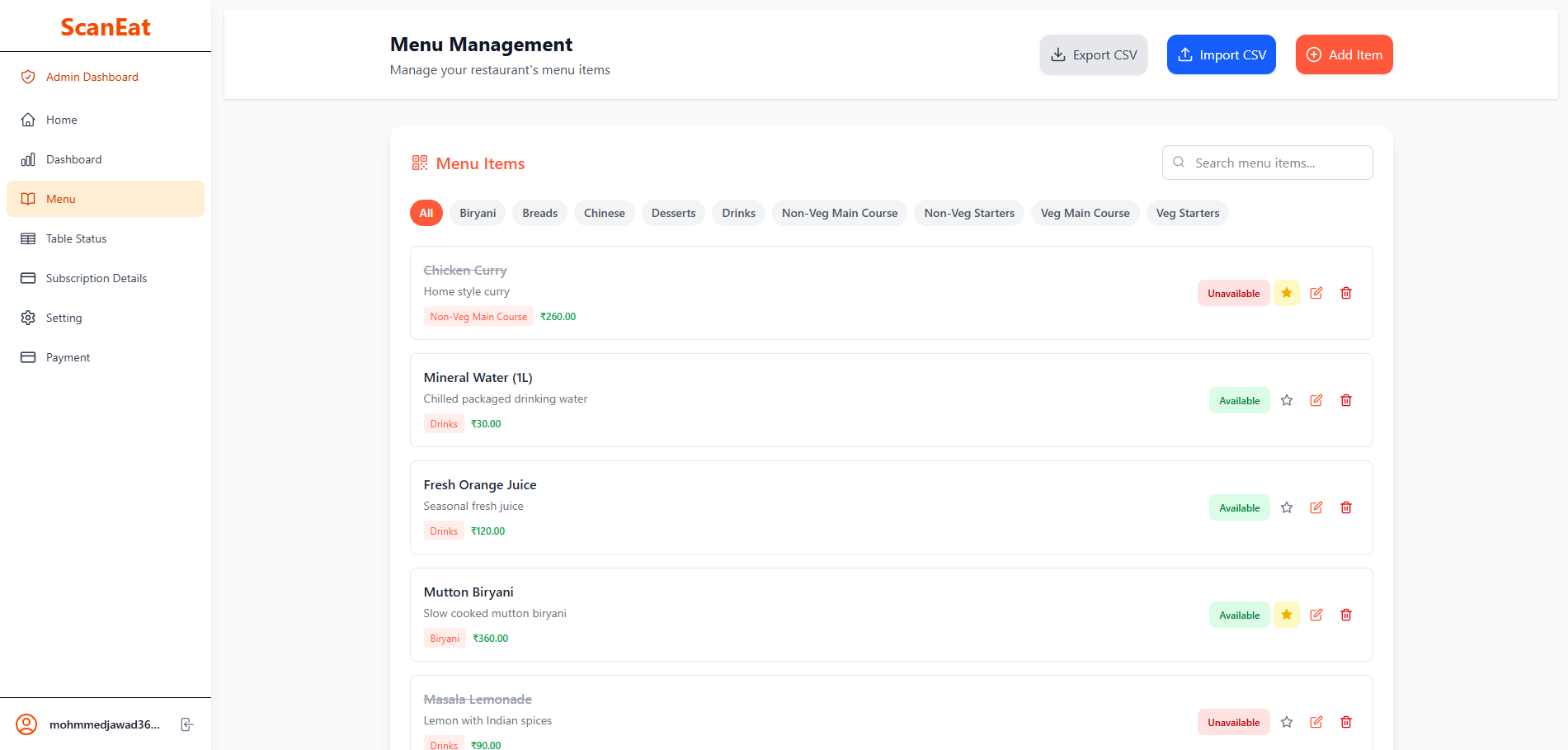Click the Menu Items QR icon
1568x750 pixels.
pyautogui.click(x=420, y=163)
